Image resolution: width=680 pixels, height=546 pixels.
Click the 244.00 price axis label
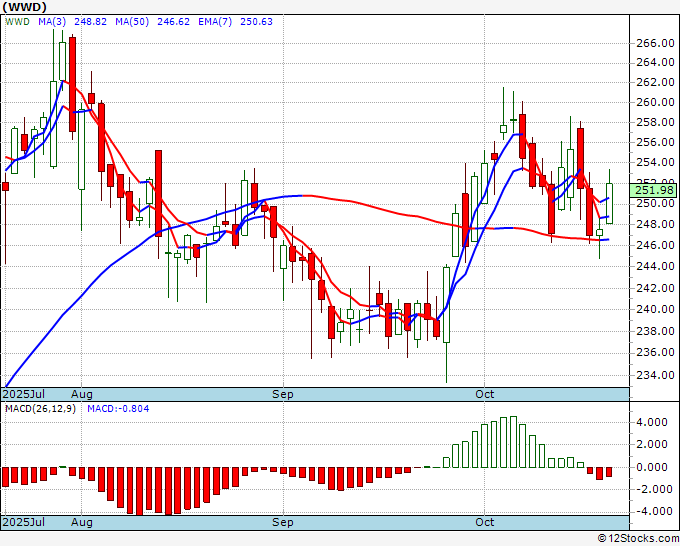pyautogui.click(x=655, y=266)
